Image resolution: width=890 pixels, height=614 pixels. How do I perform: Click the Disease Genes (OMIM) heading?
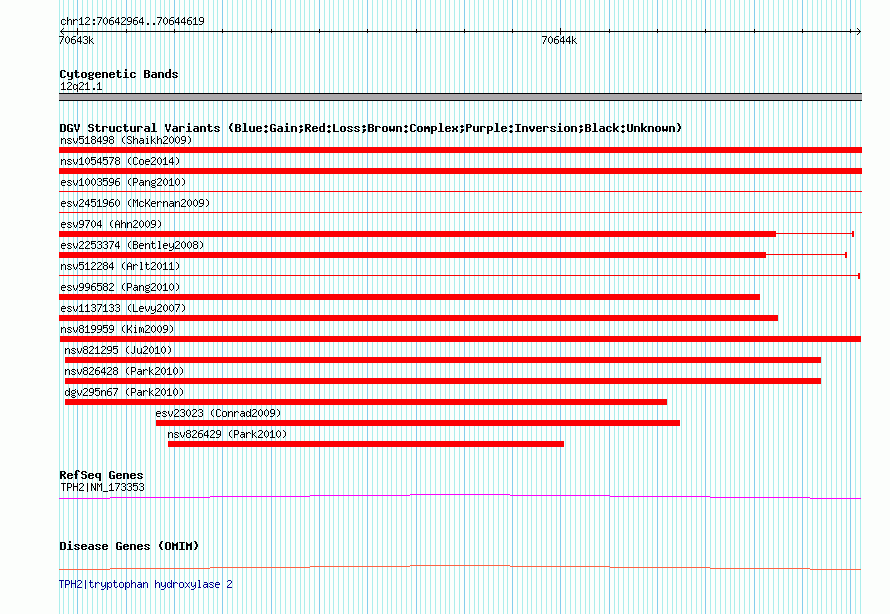pos(129,546)
